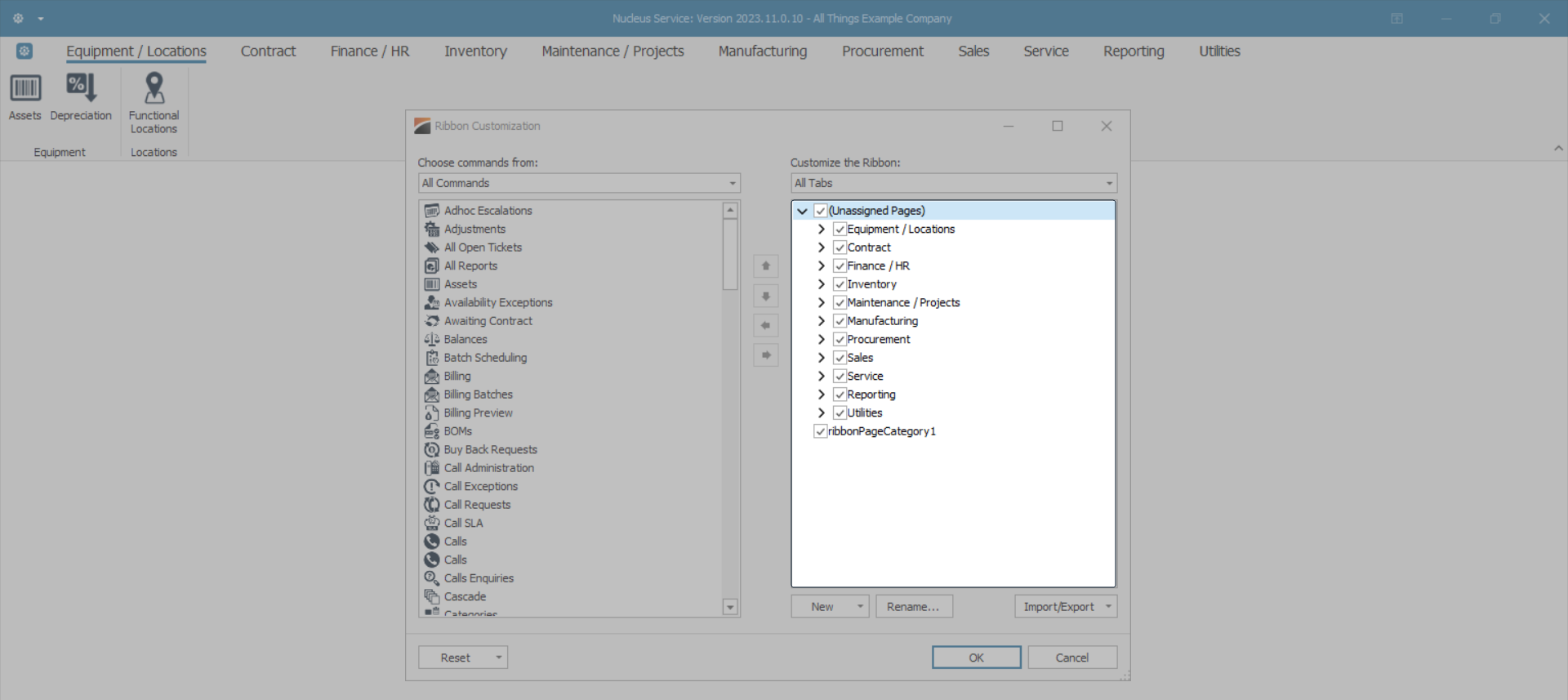Image resolution: width=1568 pixels, height=700 pixels.
Task: Collapse the (Unassigned Pages) tree node
Action: pos(802,211)
